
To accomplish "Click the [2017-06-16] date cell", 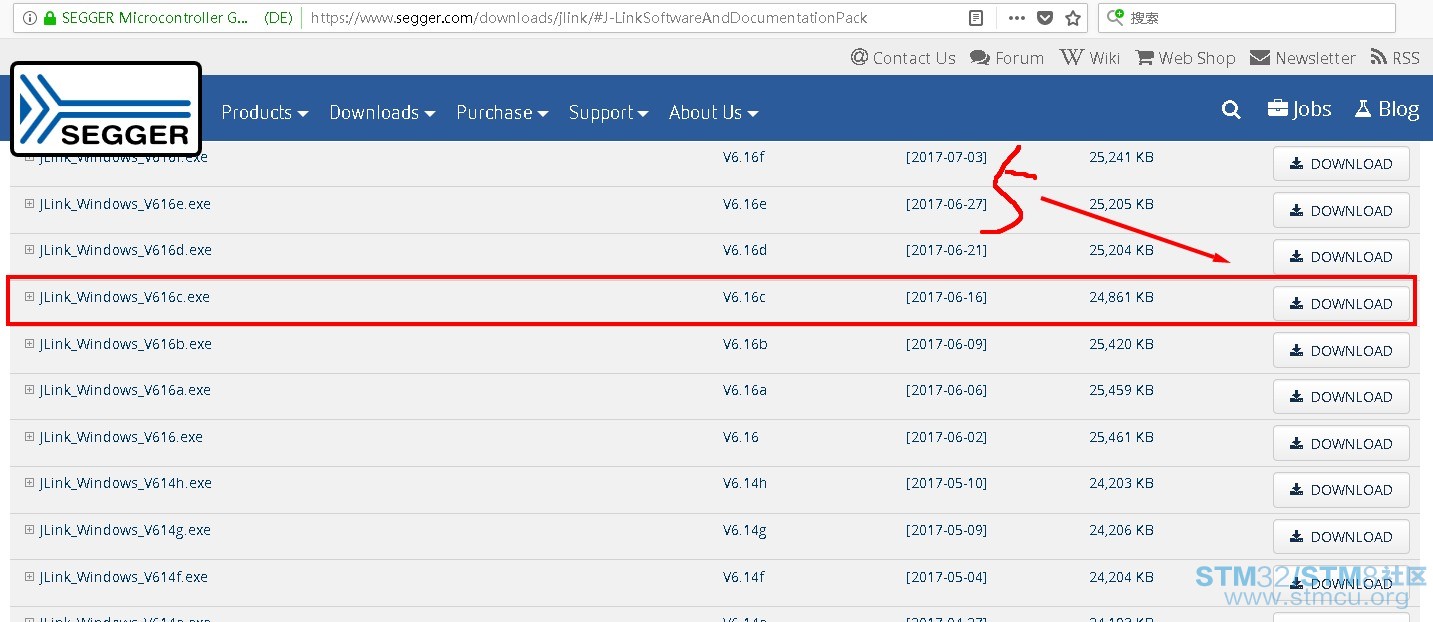I will tap(946, 297).
